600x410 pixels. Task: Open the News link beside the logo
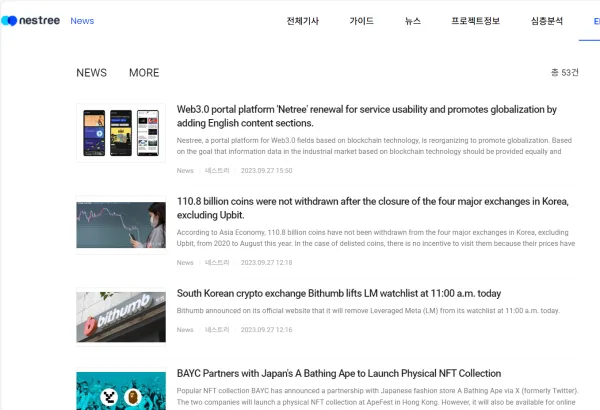click(82, 21)
